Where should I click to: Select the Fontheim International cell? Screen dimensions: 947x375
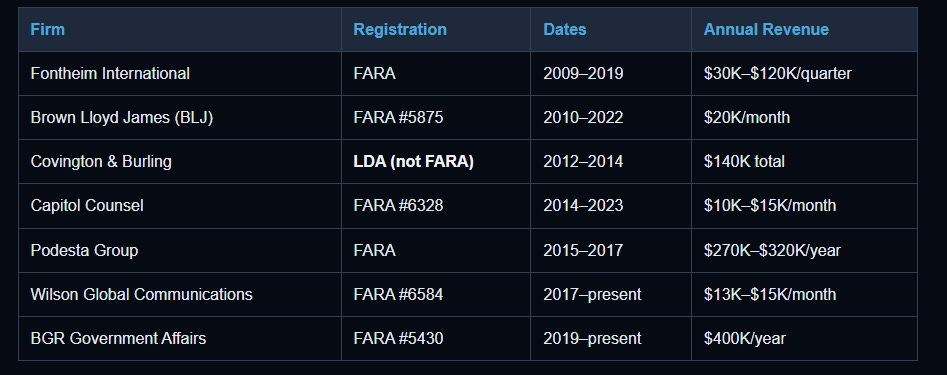coord(180,74)
